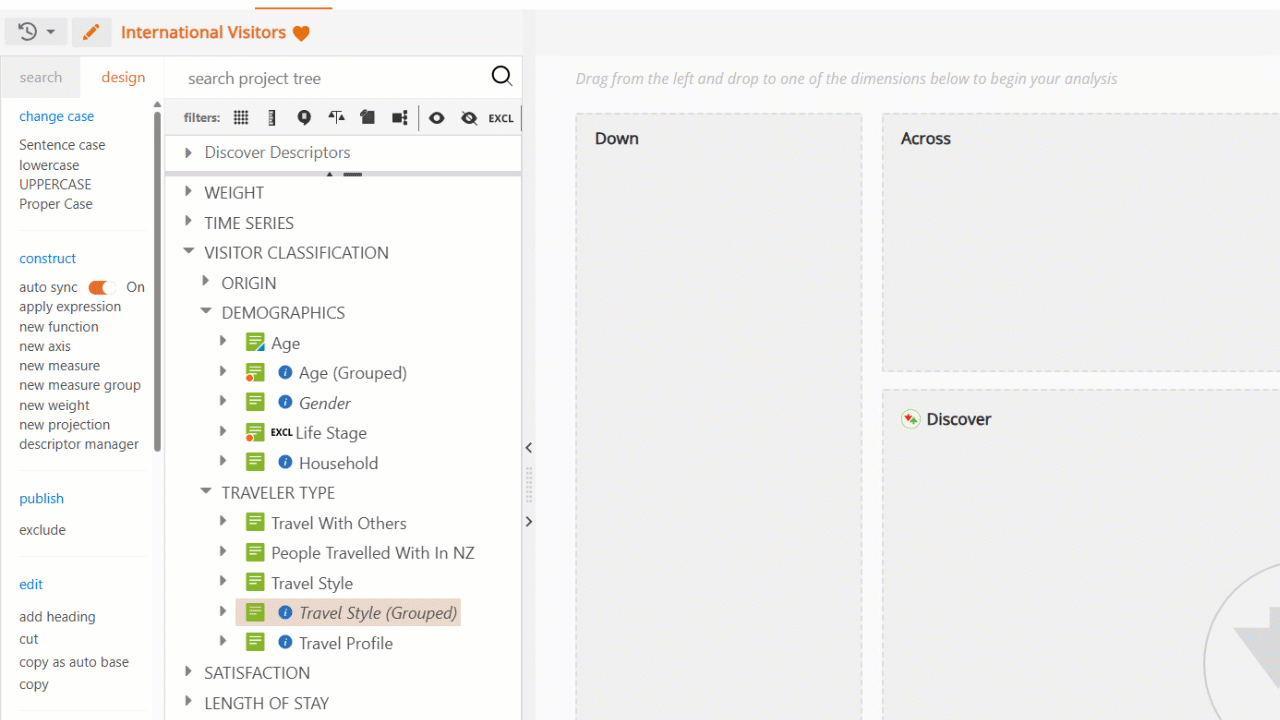Choose new measure group option
This screenshot has height=720, width=1280.
tap(80, 385)
